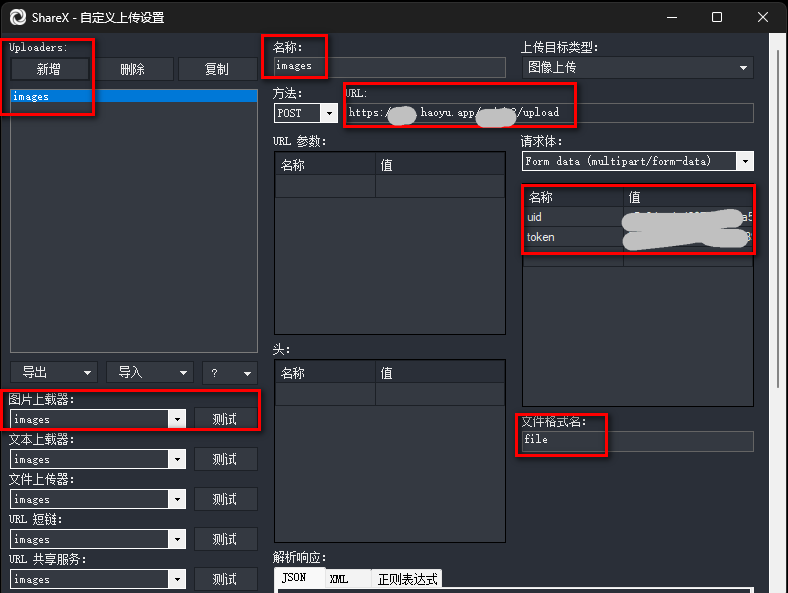Click the 值 column header in 头 table

(x=440, y=372)
